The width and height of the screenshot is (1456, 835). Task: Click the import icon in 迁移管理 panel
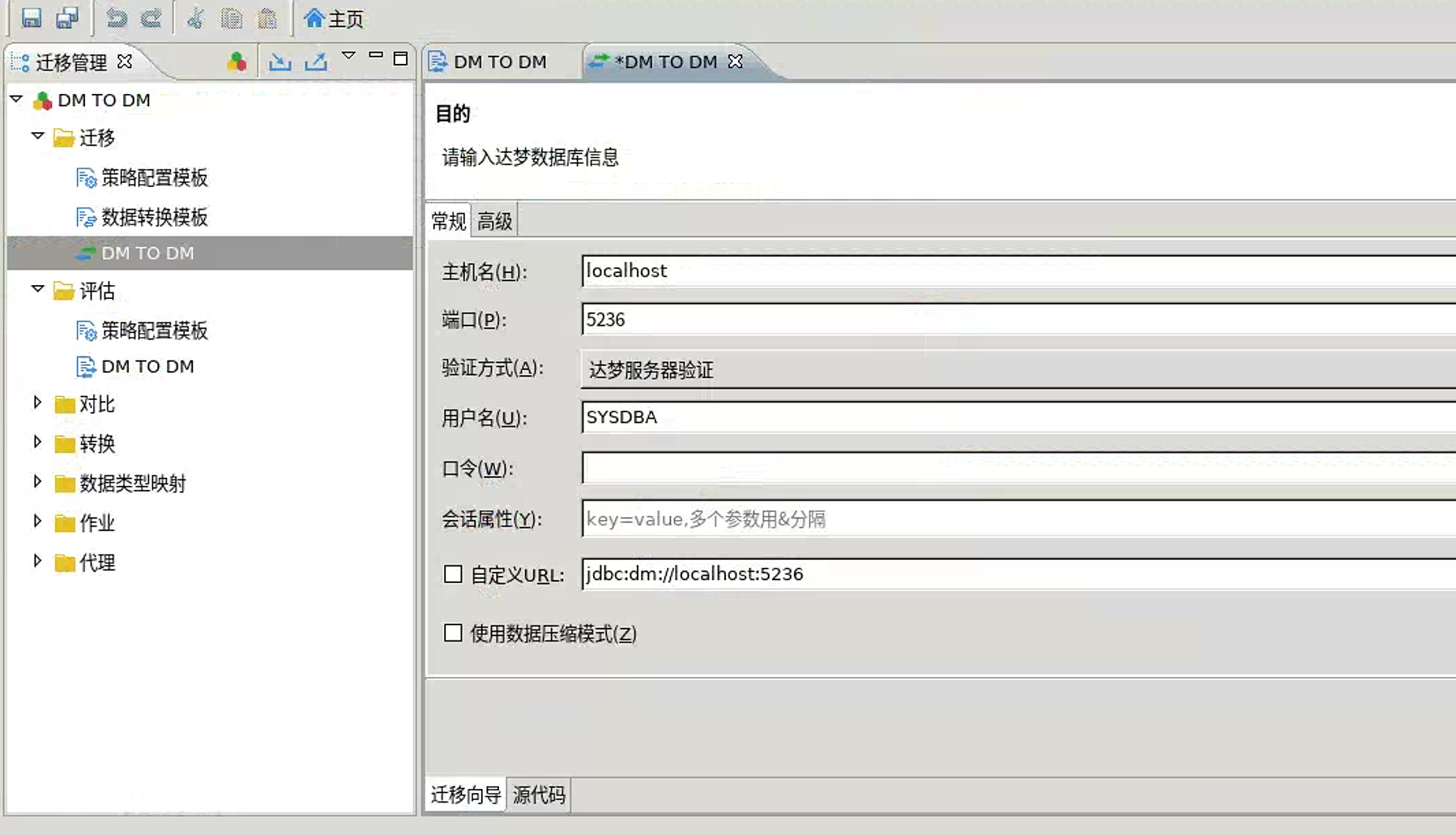[x=280, y=62]
